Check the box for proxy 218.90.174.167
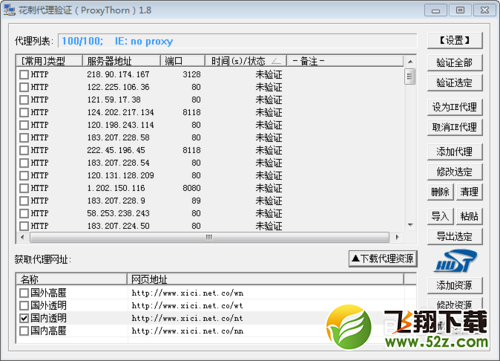Image resolution: width=500 pixels, height=361 pixels. tap(24, 74)
